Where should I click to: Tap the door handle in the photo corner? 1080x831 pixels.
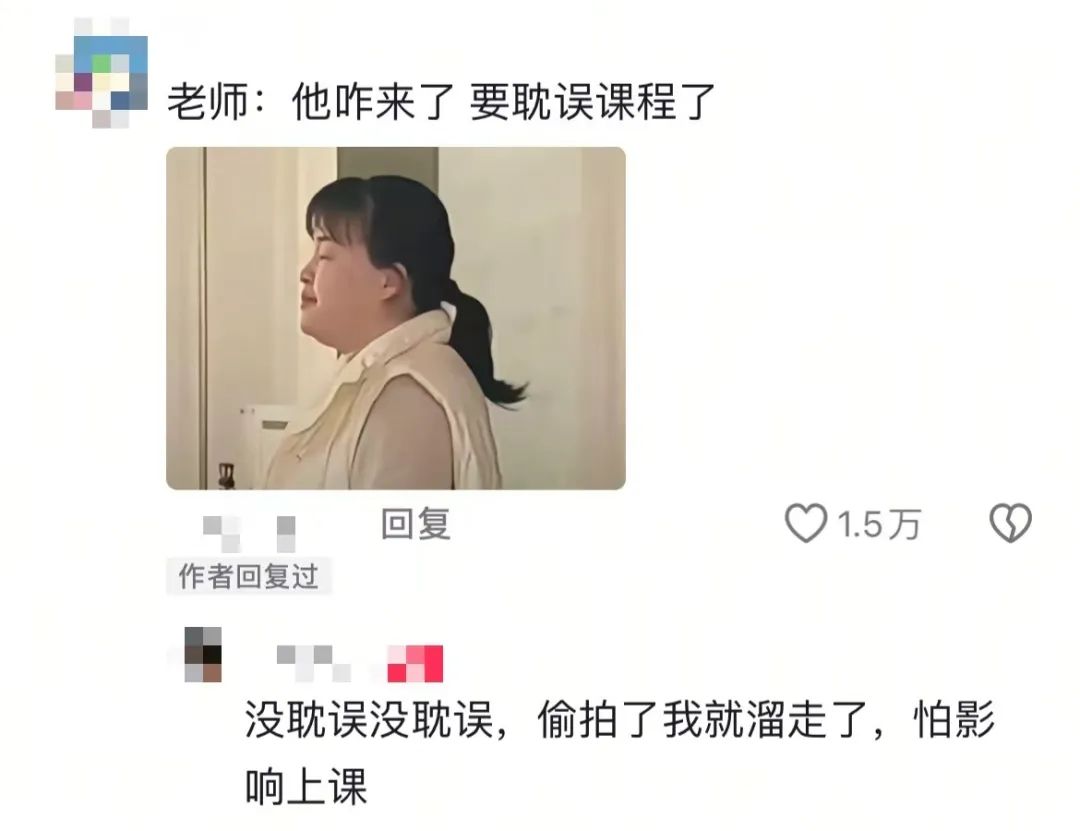tap(226, 475)
